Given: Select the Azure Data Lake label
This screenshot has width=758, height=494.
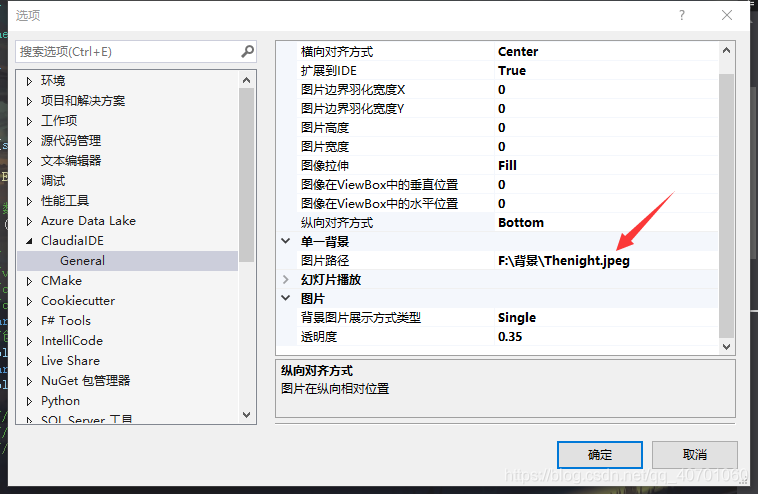Looking at the screenshot, I should [x=88, y=220].
